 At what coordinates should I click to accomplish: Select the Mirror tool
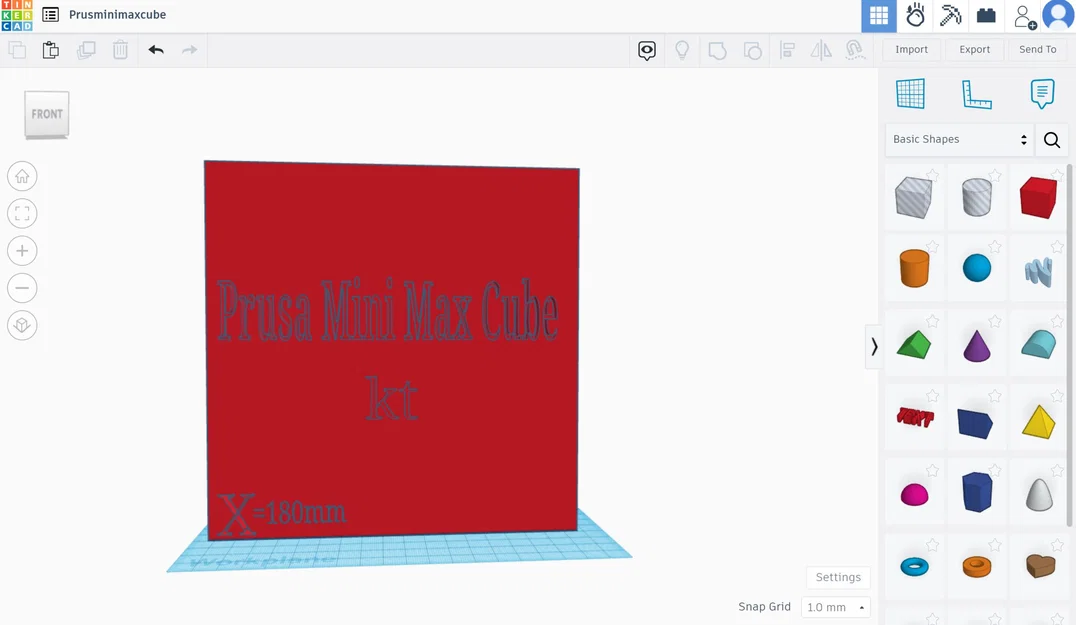pos(821,49)
